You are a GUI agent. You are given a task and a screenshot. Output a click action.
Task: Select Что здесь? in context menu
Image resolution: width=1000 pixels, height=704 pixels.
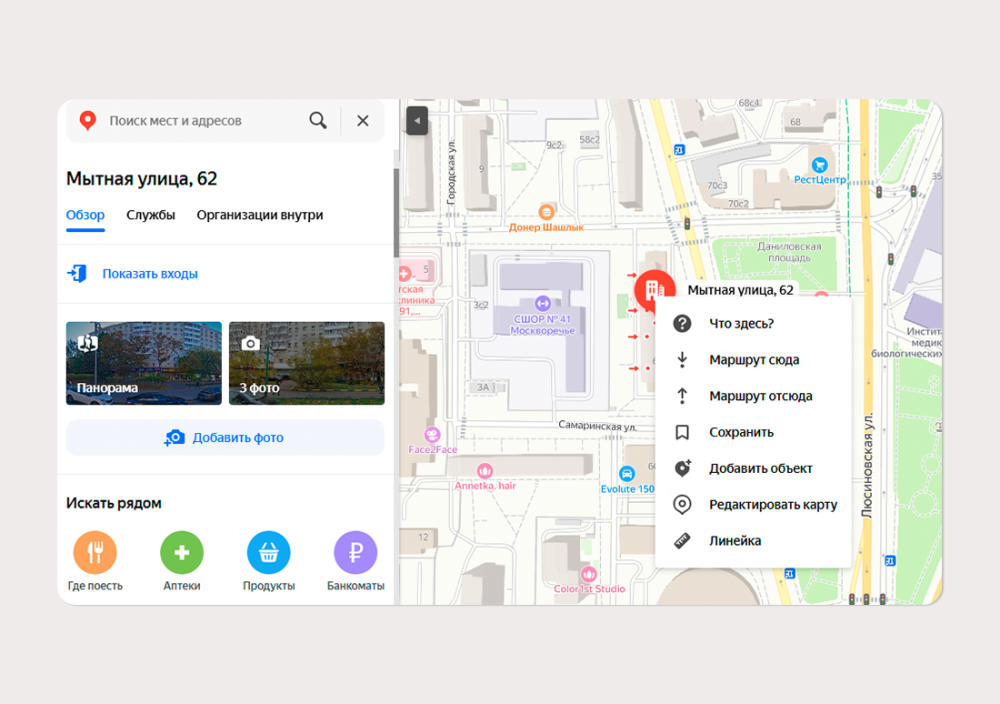click(x=753, y=323)
